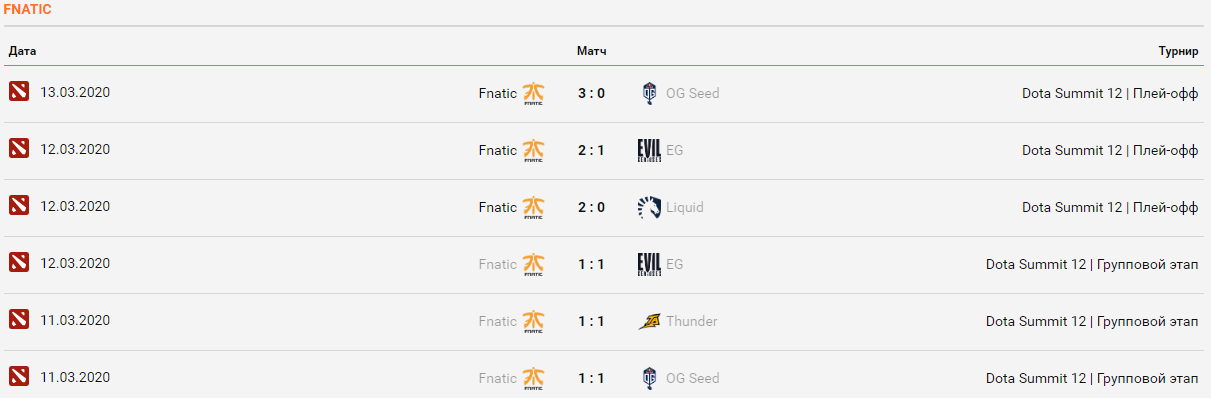Click the FNATIC section heading
This screenshot has height=398, width=1211.
click(x=28, y=9)
